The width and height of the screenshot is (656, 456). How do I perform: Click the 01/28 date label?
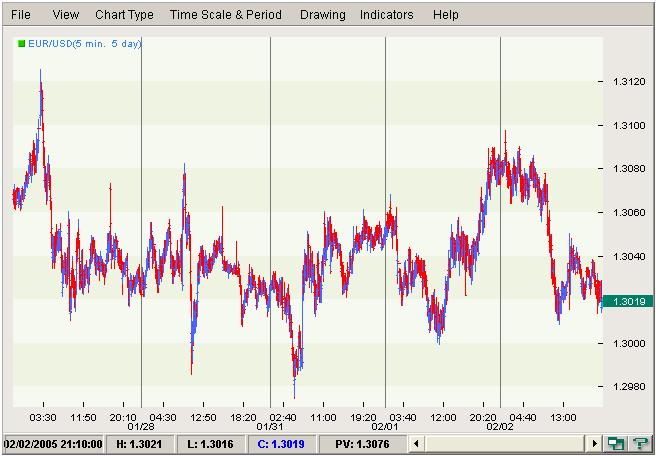(141, 427)
